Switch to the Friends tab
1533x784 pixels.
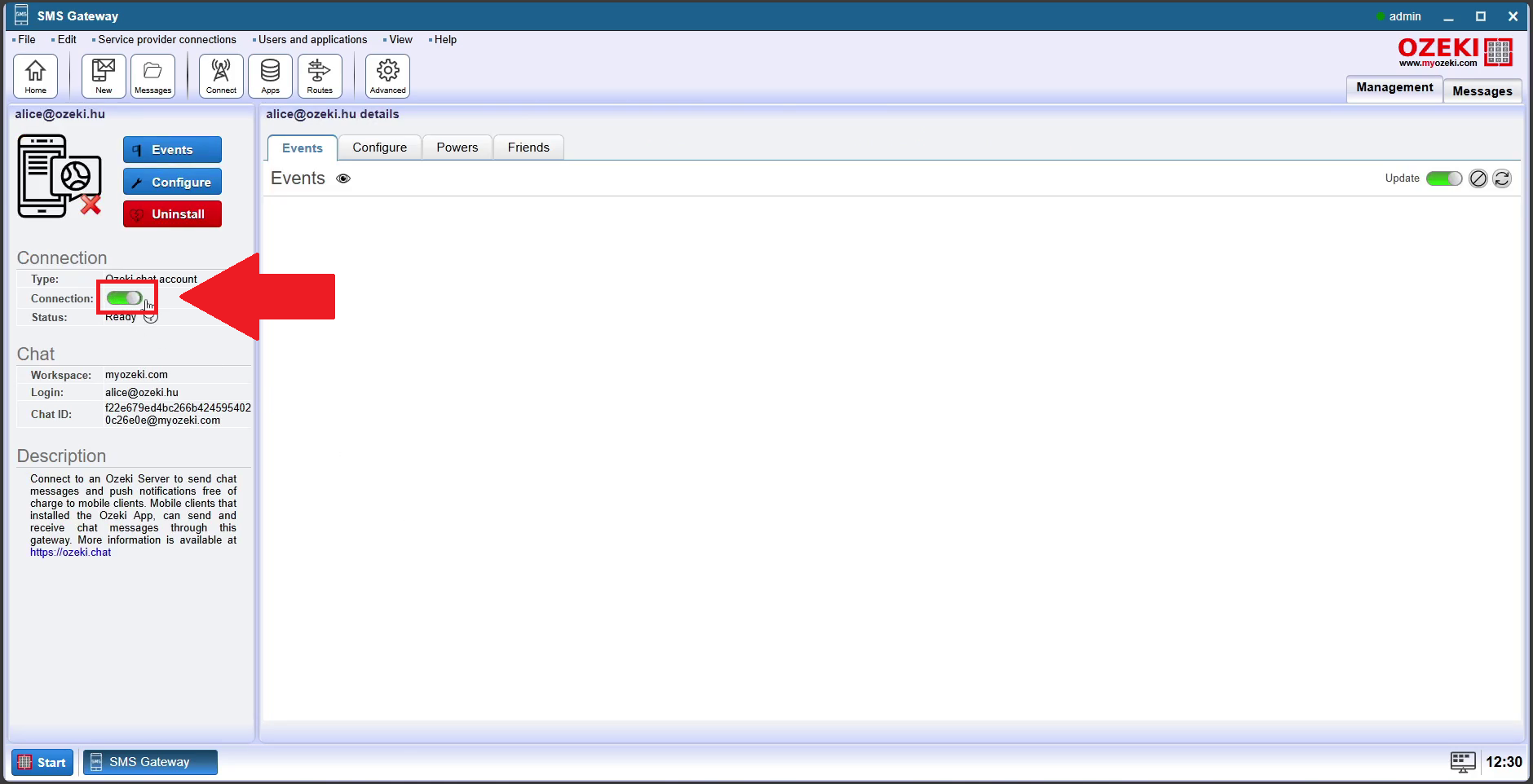pyautogui.click(x=528, y=148)
